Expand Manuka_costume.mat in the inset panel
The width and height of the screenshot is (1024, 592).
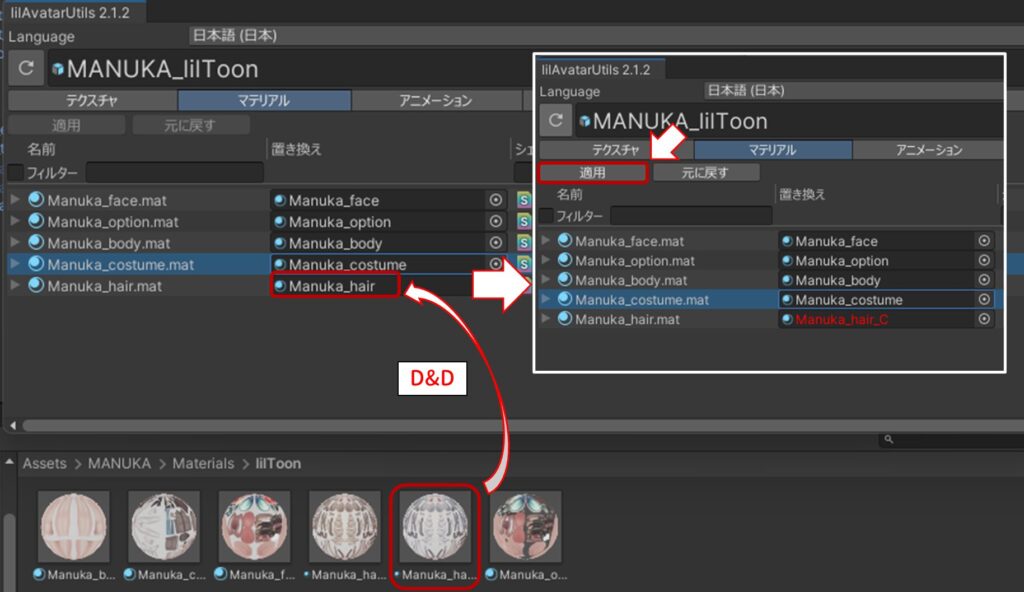545,299
